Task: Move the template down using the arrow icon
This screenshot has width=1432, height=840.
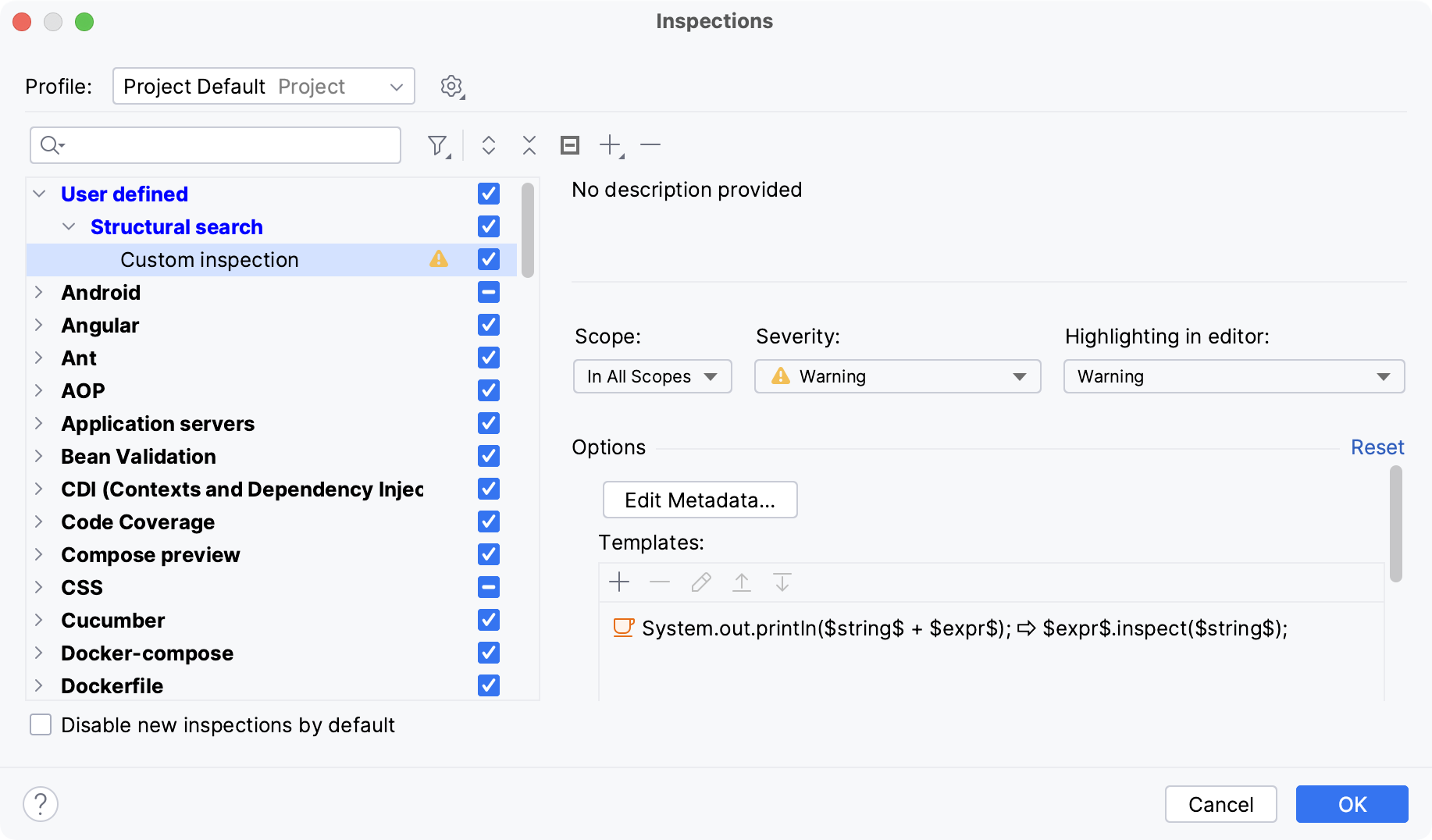Action: coord(782,582)
